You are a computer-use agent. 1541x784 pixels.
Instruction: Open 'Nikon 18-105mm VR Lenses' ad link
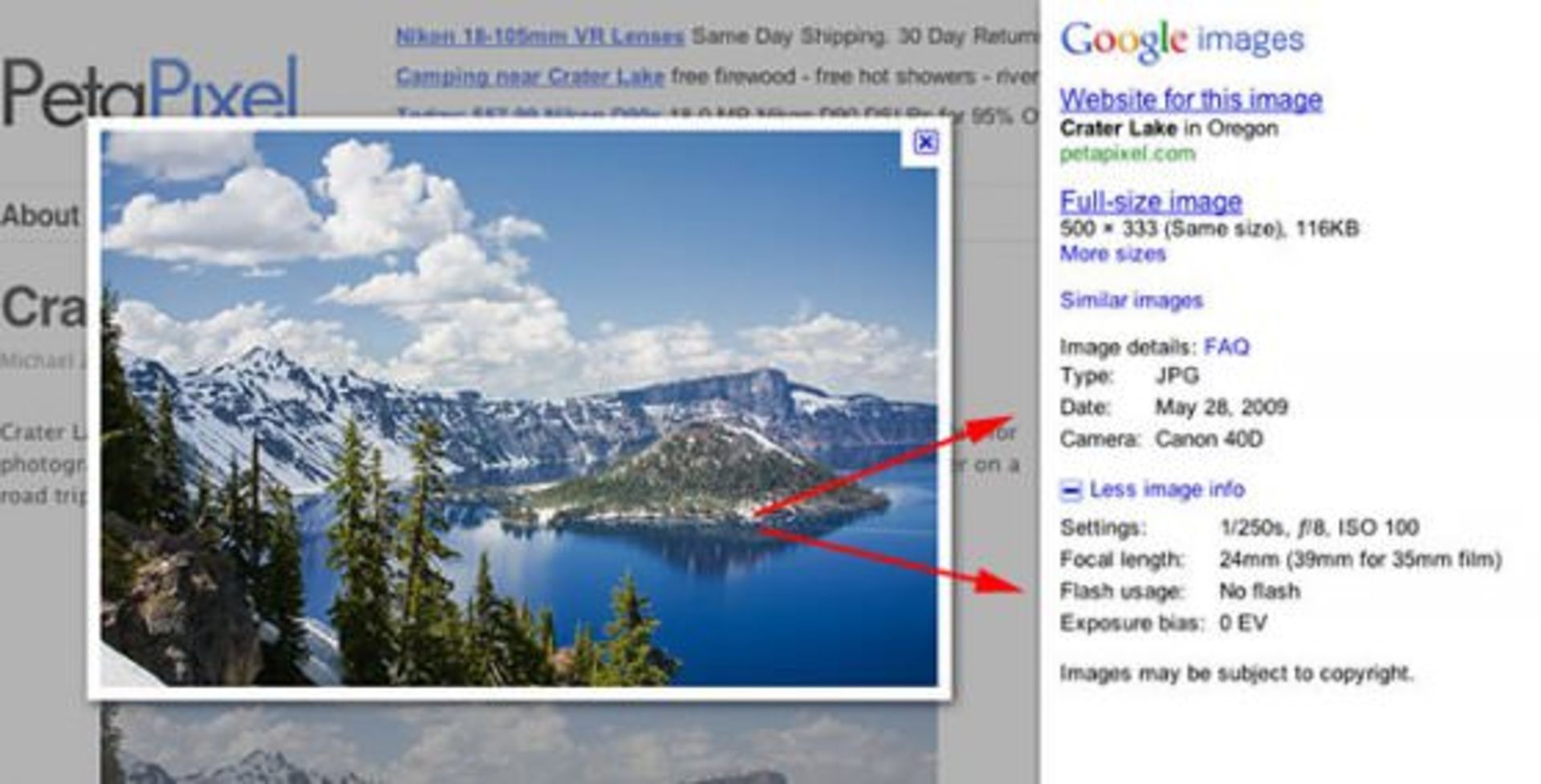(x=539, y=36)
